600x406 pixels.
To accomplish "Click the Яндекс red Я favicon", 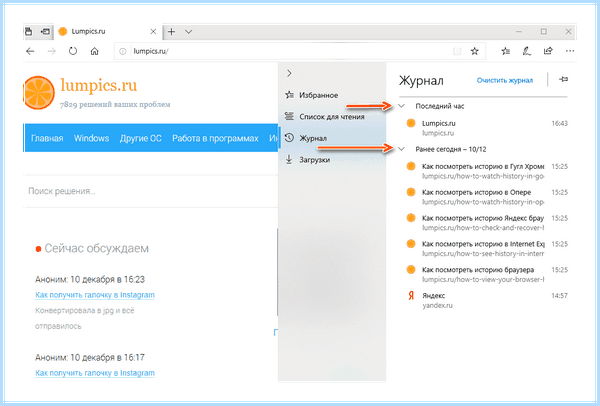I will (411, 295).
